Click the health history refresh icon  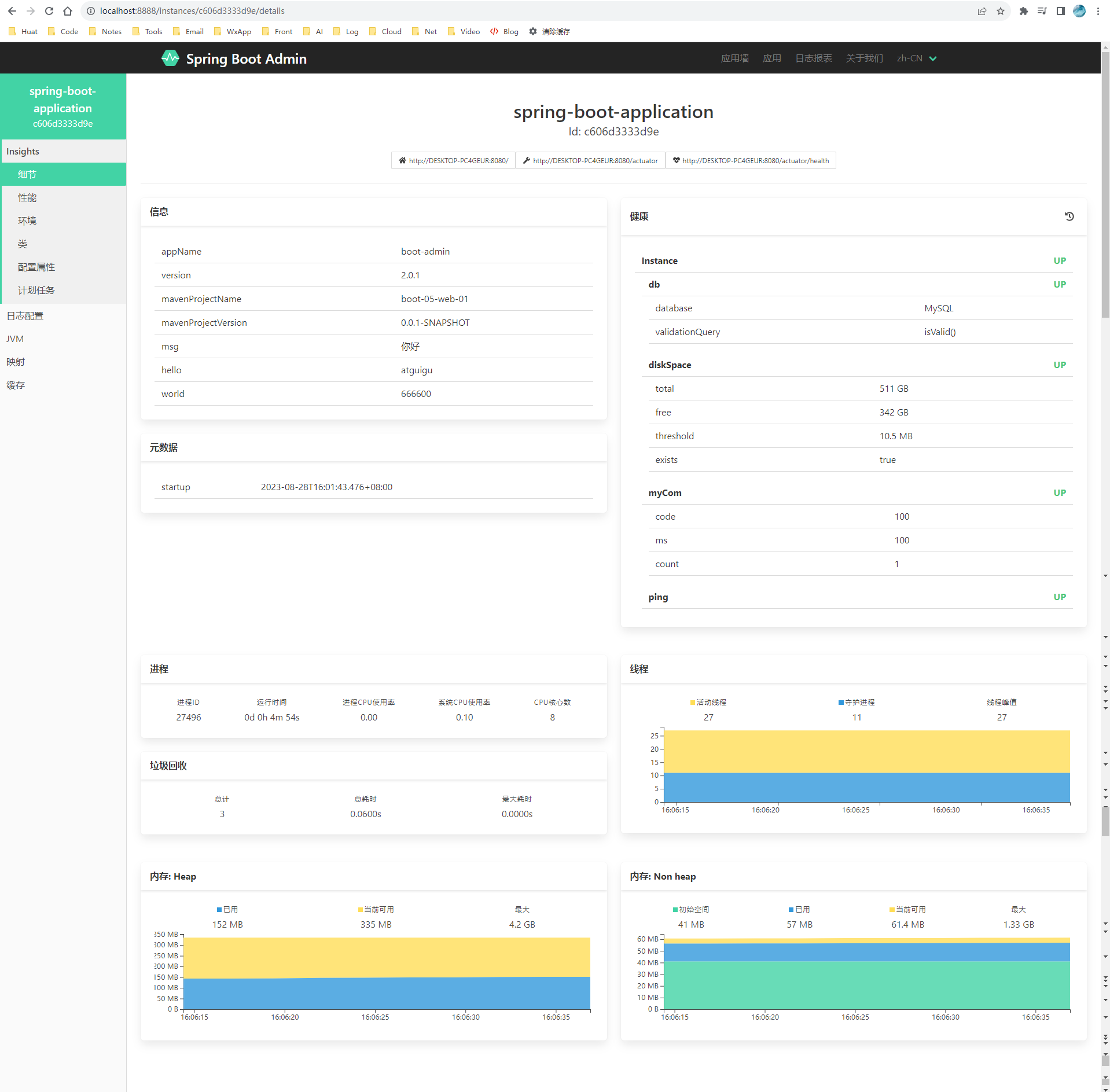click(1069, 216)
